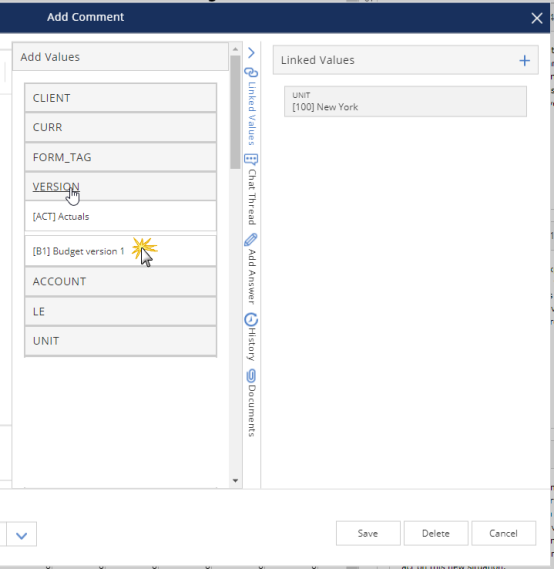Screen dimensions: 554x569
Task: Open the Chat Thread speech bubble icon
Action: click(251, 159)
